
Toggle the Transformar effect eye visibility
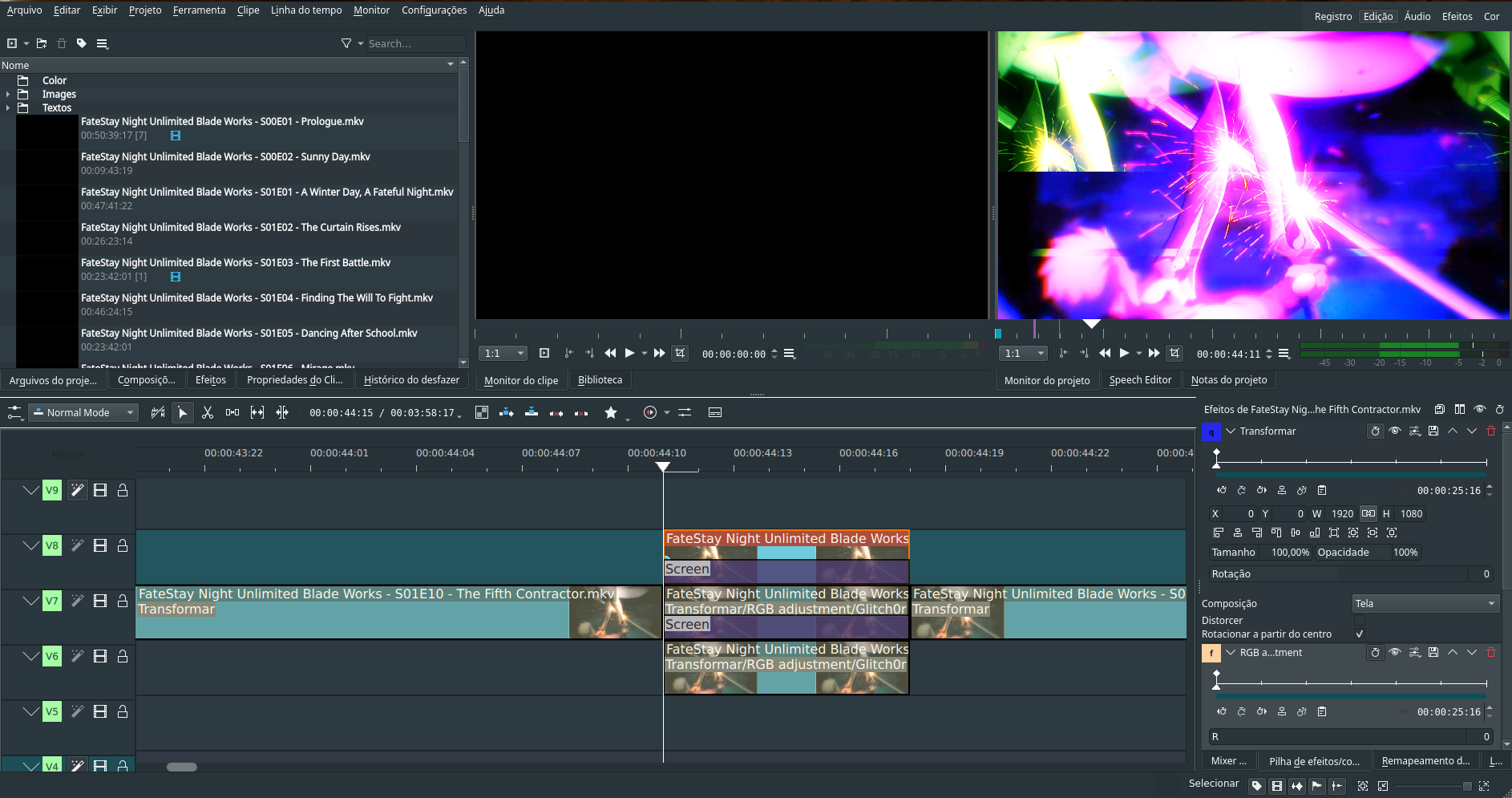1395,431
